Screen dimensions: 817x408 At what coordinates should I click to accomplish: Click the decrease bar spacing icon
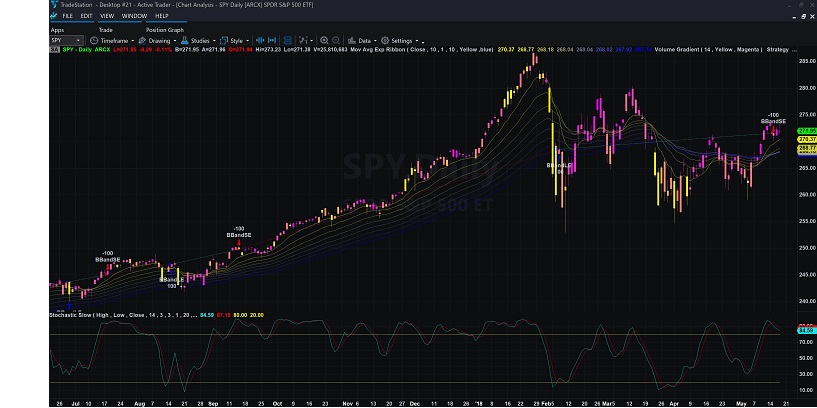261,41
